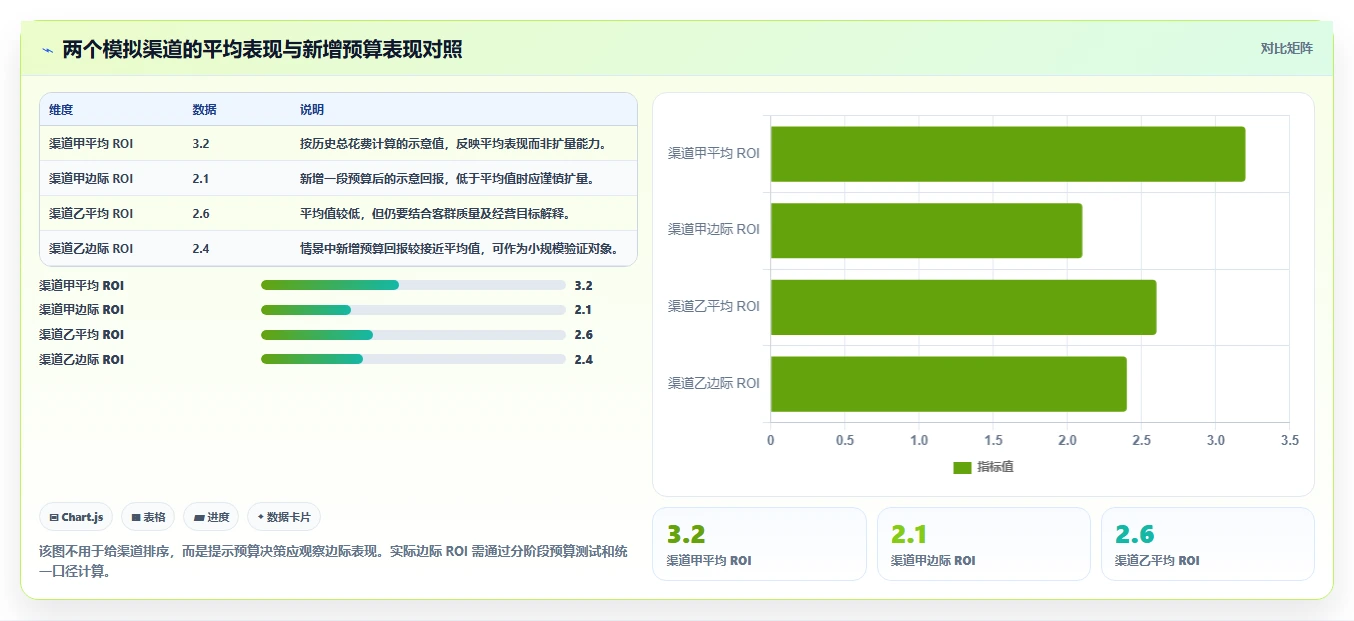
Task: Click the 渠道乙边际 ROI chart bar
Action: [x=948, y=384]
